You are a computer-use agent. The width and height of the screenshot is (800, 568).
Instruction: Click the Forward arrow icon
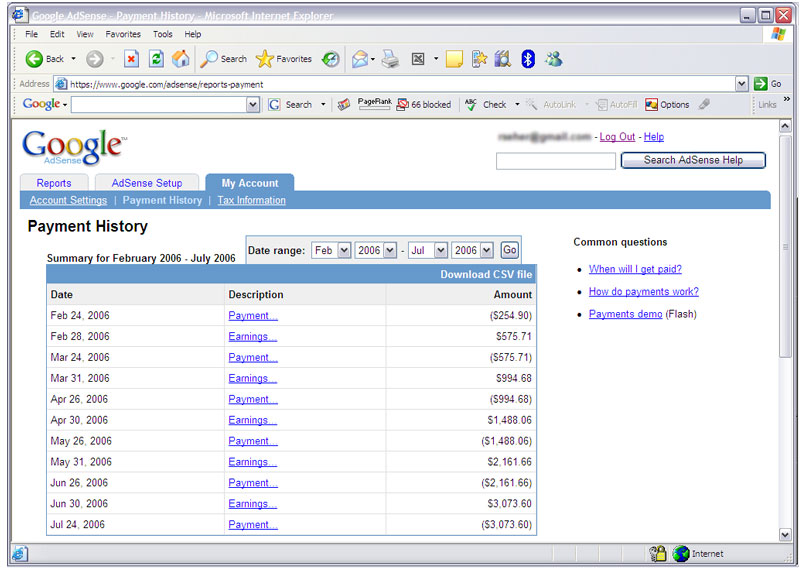(94, 59)
